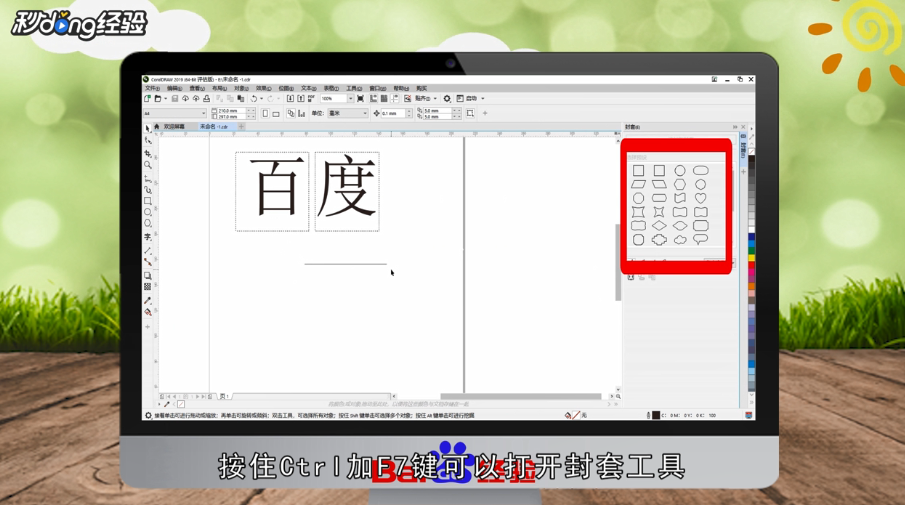Select the Zoom magnifier tool
Screen dimensions: 905x505
click(x=148, y=165)
